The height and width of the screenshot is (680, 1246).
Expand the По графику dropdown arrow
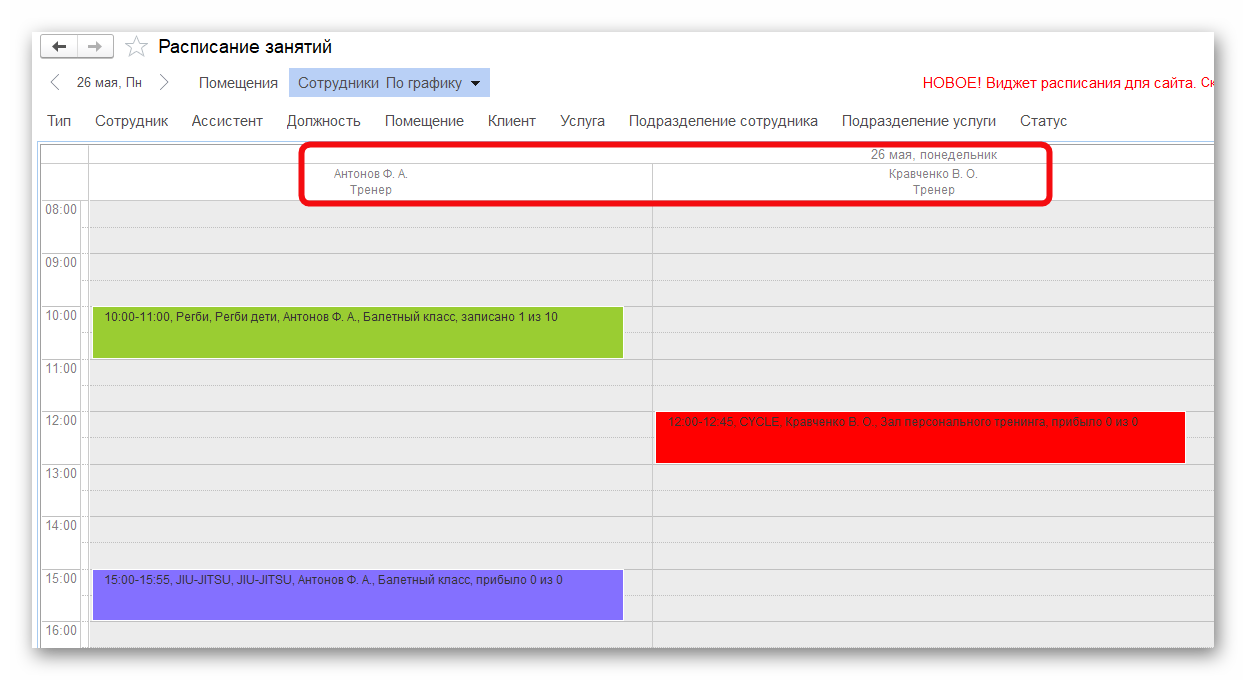click(x=475, y=83)
